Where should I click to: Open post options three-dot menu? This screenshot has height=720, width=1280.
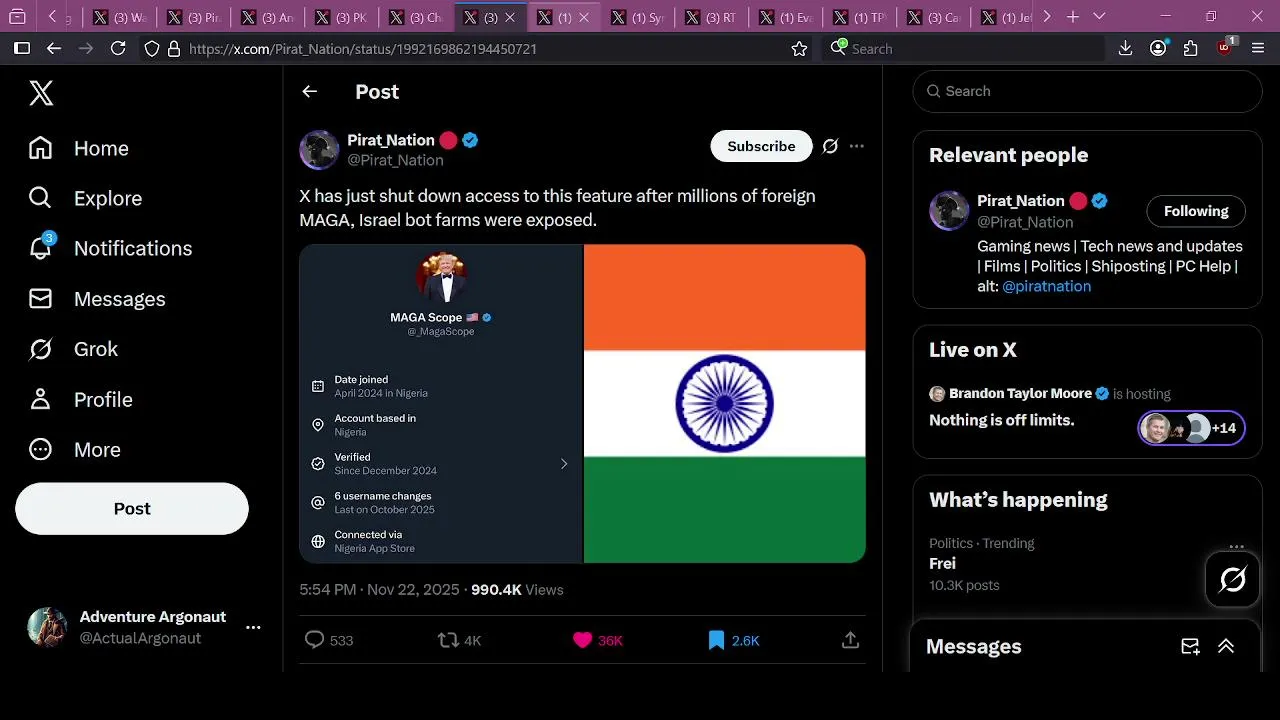click(857, 146)
